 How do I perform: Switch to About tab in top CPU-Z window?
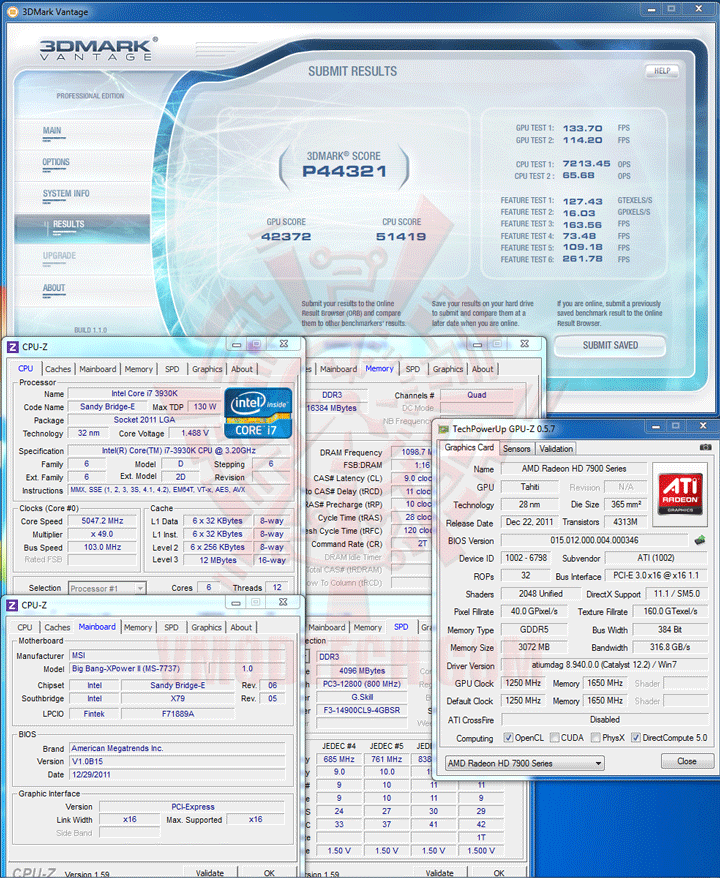click(x=242, y=369)
